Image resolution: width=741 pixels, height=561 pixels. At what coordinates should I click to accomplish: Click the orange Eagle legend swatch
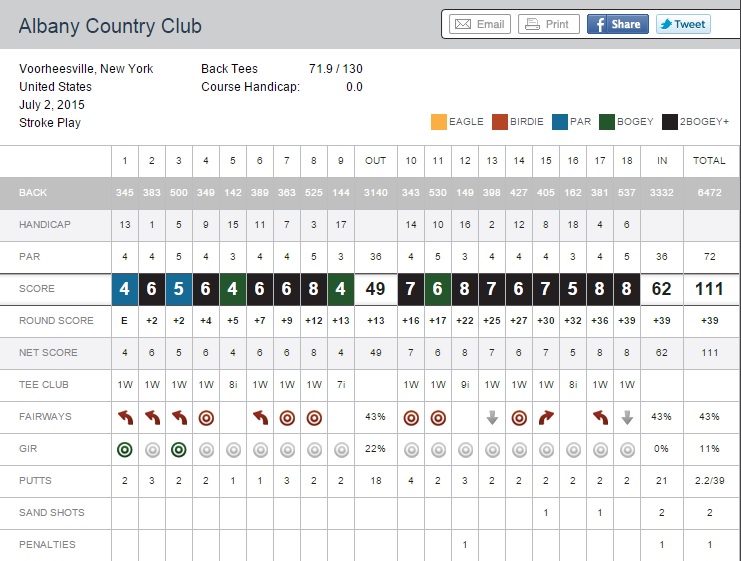(x=438, y=122)
